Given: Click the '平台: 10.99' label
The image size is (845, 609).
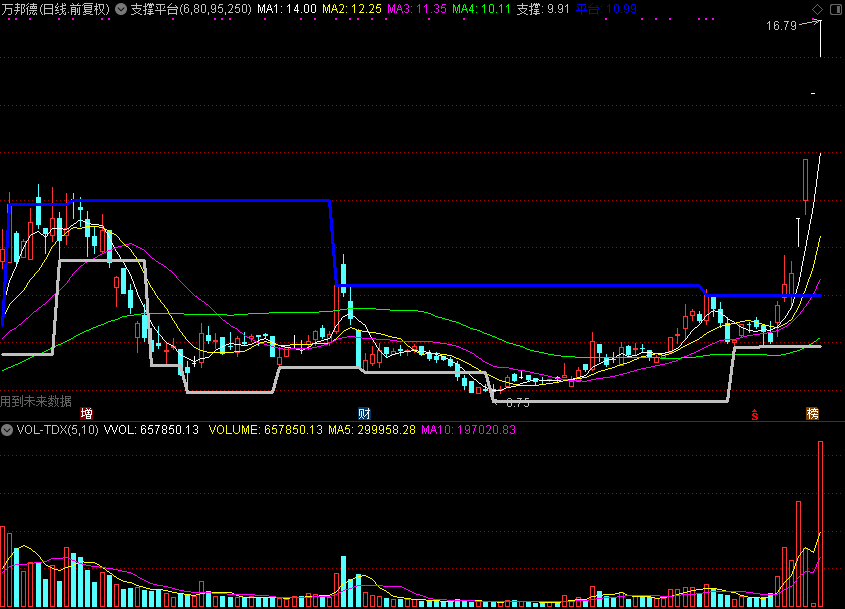Looking at the screenshot, I should [x=606, y=9].
